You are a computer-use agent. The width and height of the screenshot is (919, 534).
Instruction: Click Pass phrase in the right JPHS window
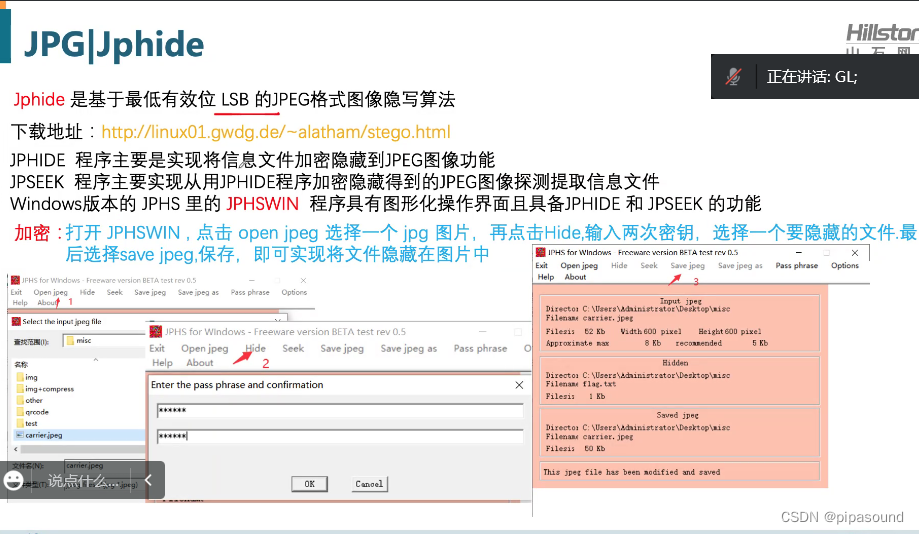coord(797,266)
